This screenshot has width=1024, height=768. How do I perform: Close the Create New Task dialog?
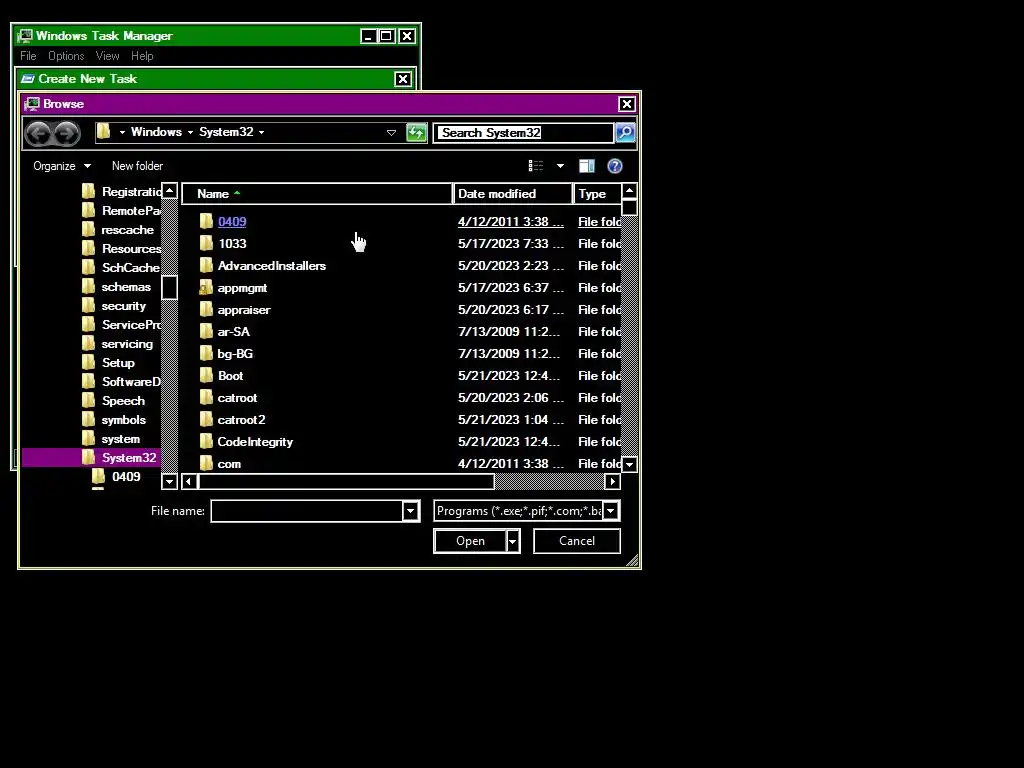click(403, 79)
